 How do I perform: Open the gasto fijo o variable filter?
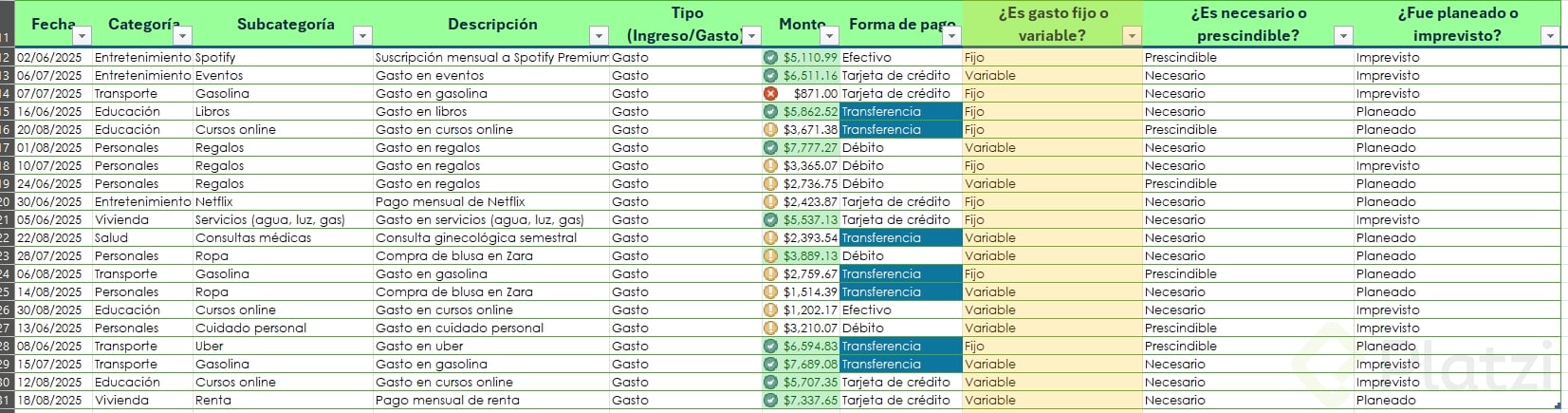[1132, 36]
